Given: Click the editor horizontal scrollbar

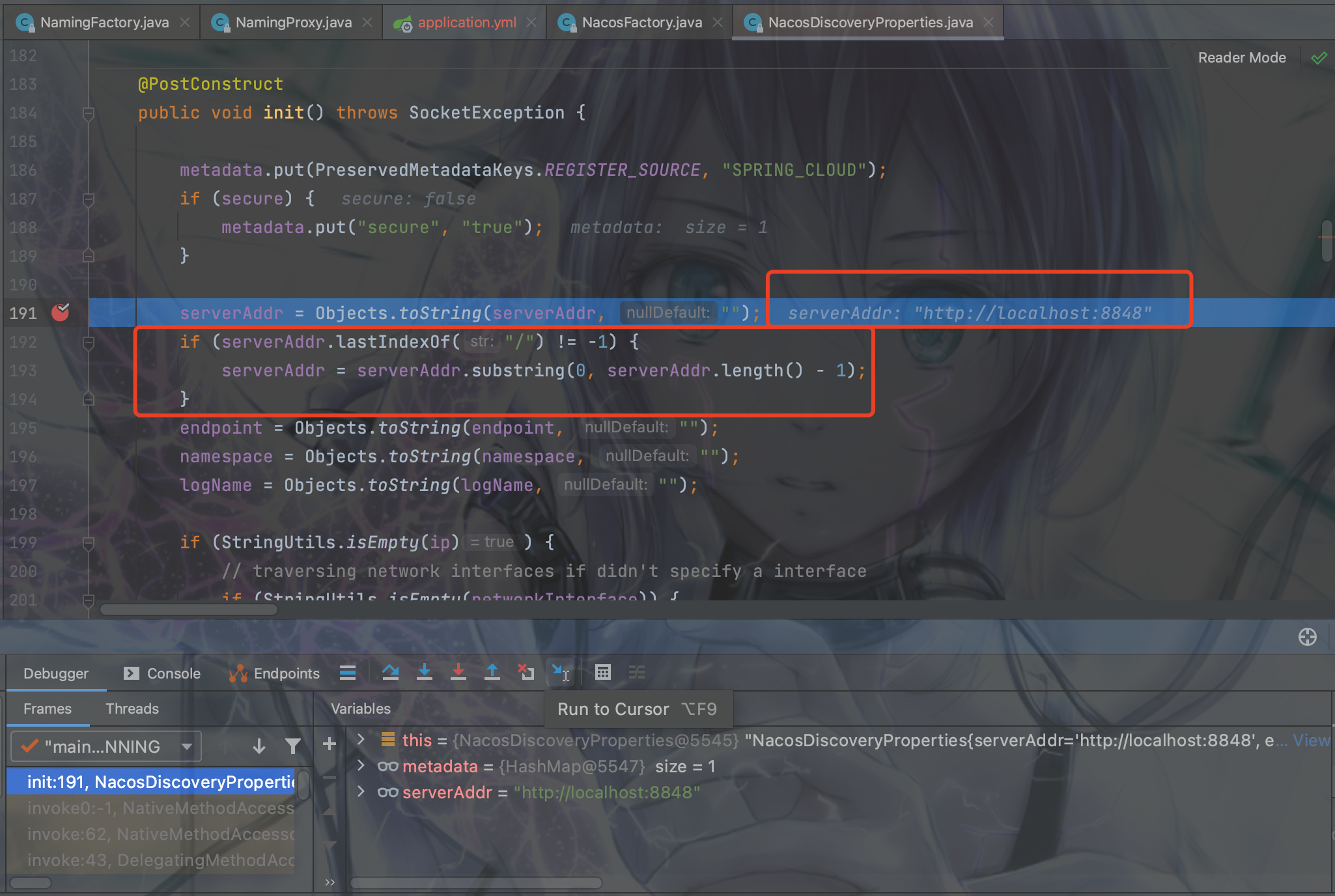Looking at the screenshot, I should 189,609.
